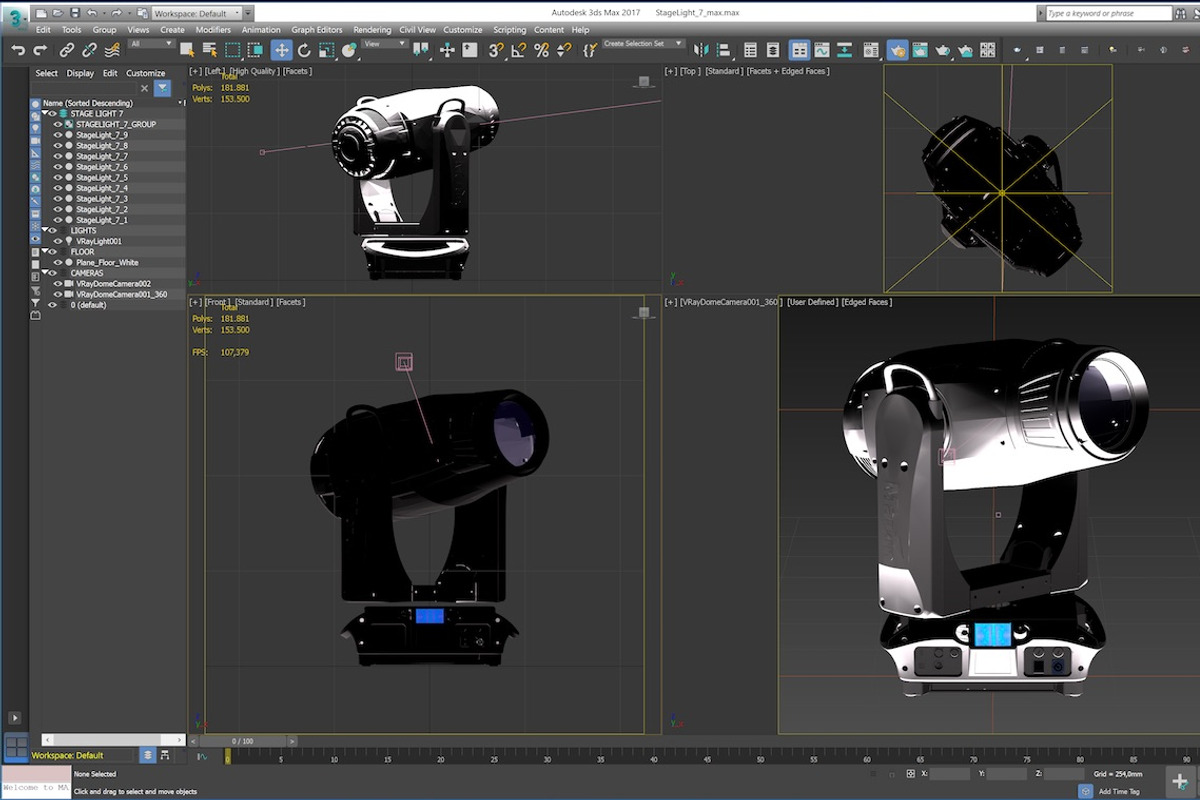Activate the Select and Link tool
1200x800 pixels.
point(67,50)
